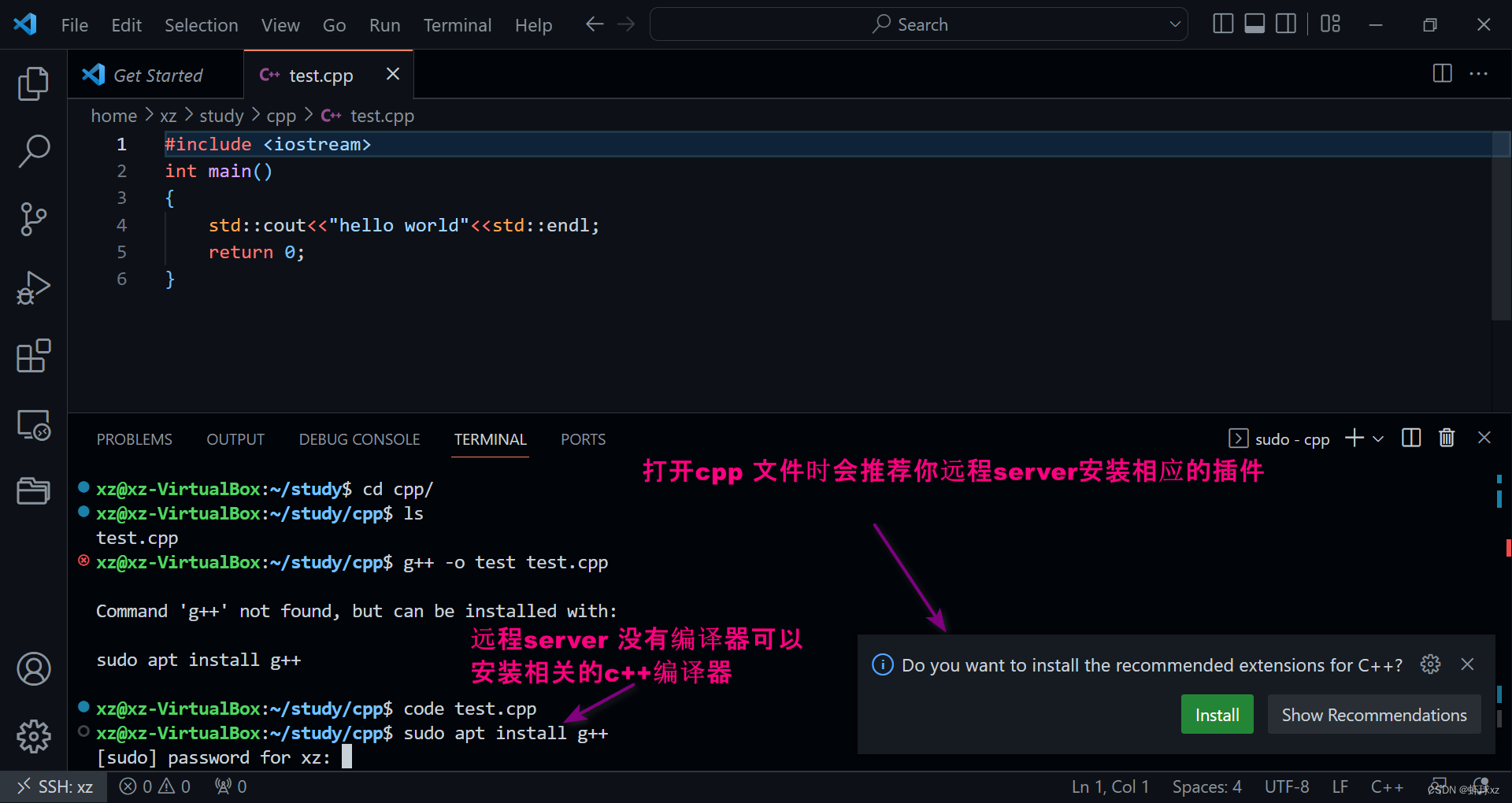The width and height of the screenshot is (1512, 803).
Task: Open the Accounts menu icon
Action: [33, 669]
